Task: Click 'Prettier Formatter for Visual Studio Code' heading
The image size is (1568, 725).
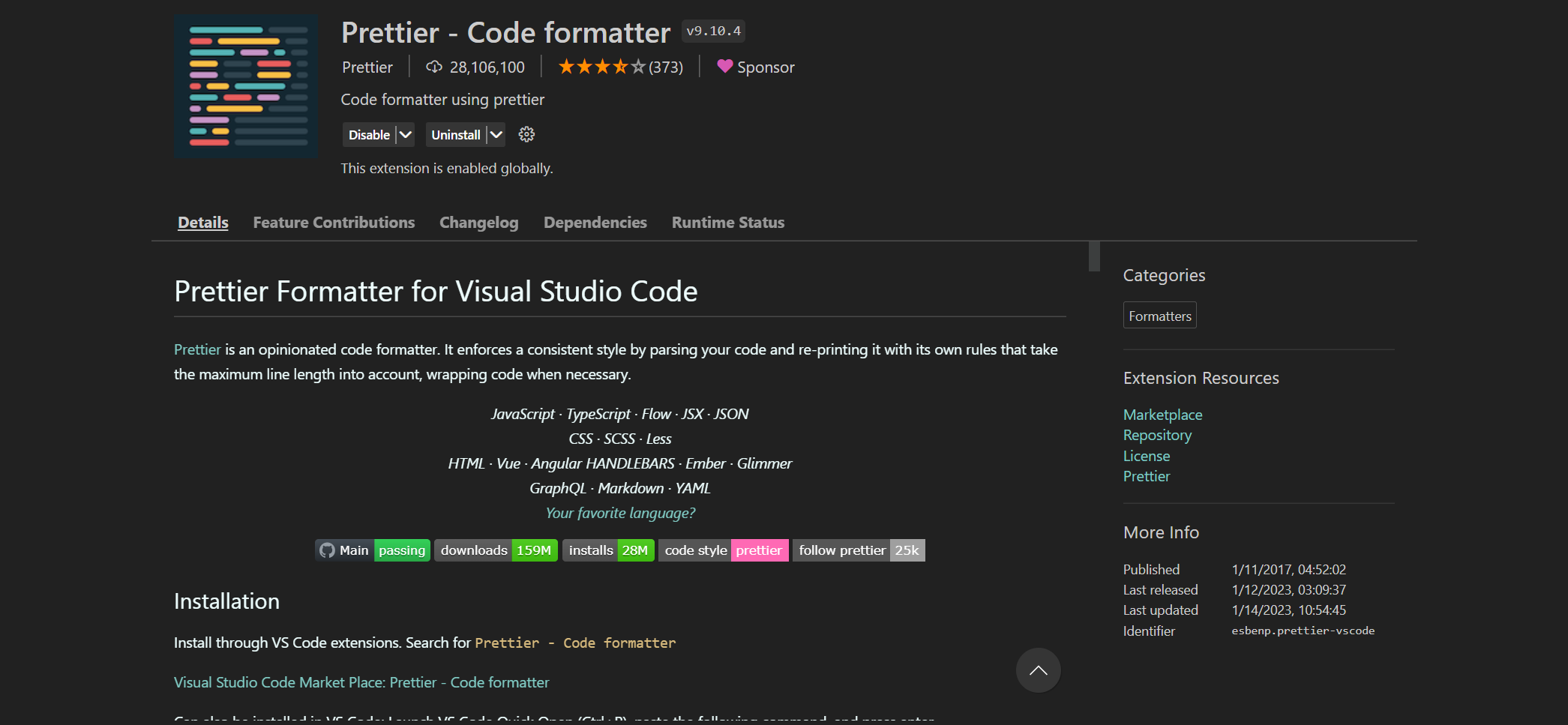Action: coord(436,292)
